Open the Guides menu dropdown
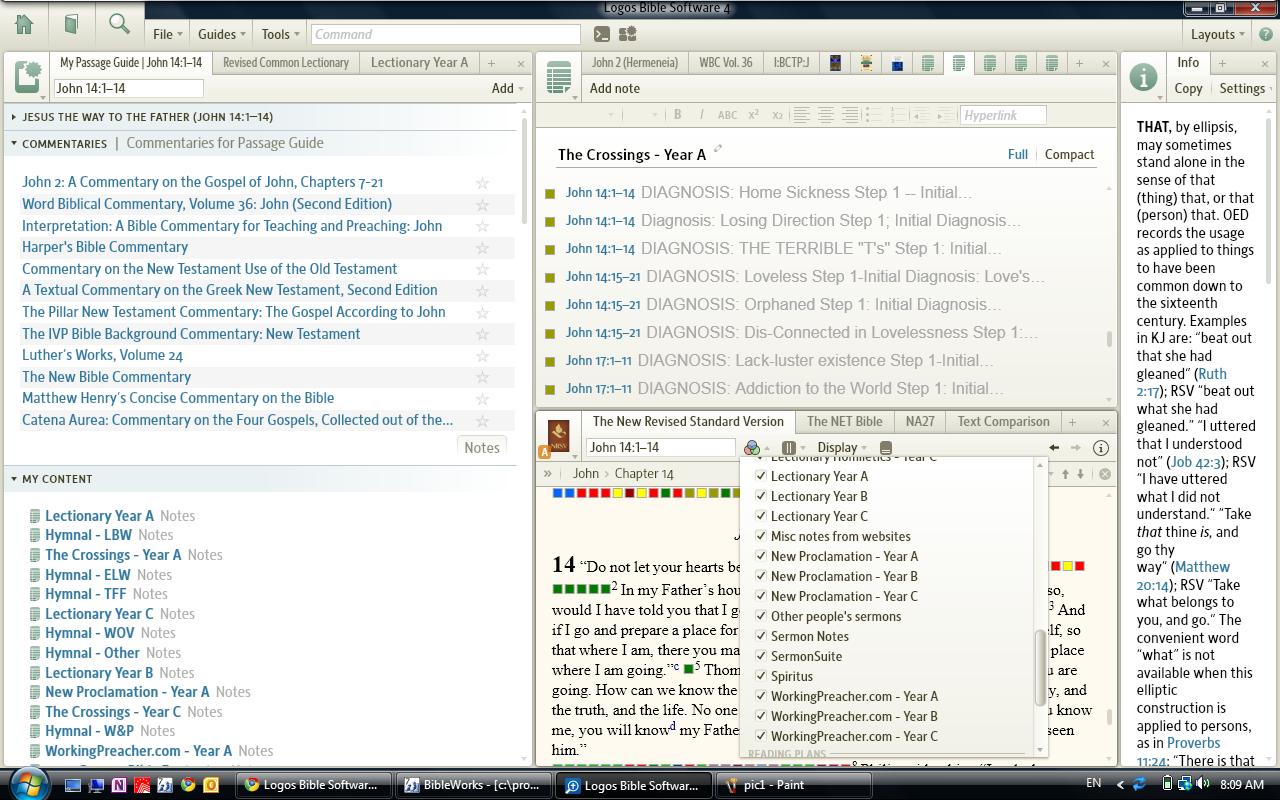The height and width of the screenshot is (800, 1280). pyautogui.click(x=223, y=34)
